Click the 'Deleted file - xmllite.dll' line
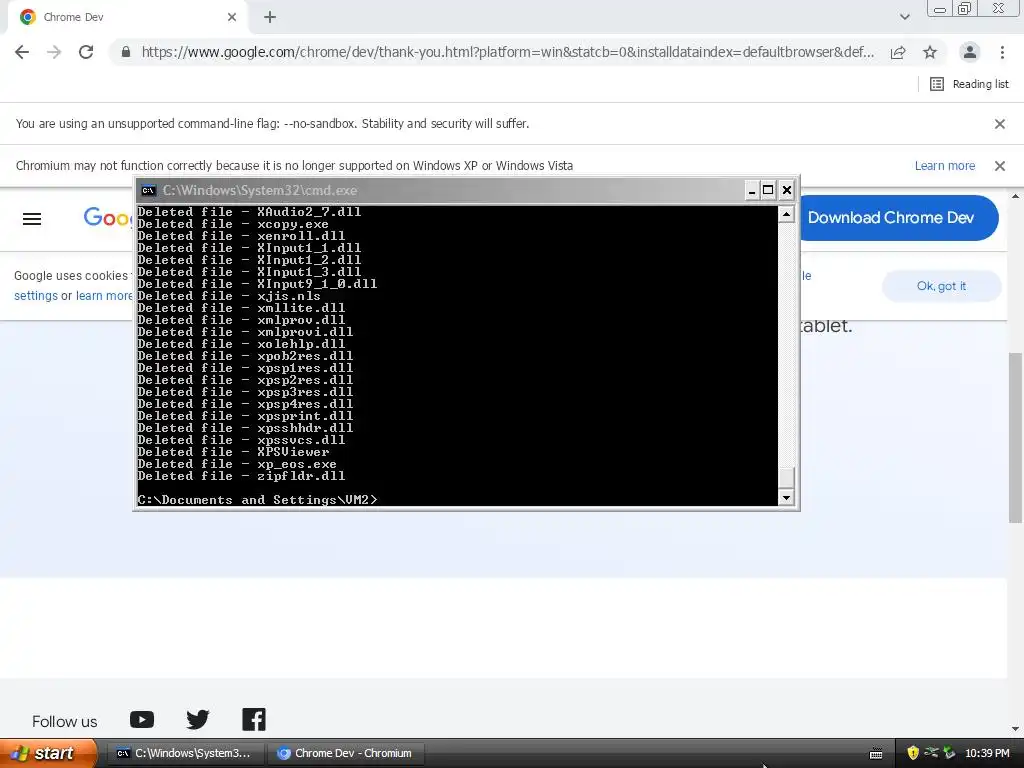 click(x=241, y=308)
